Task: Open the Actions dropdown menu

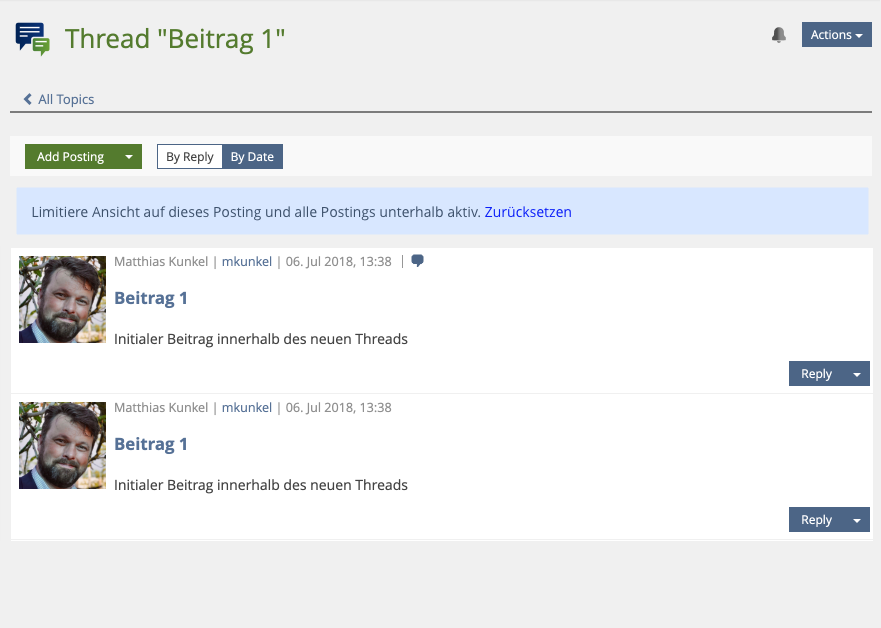Action: click(836, 35)
